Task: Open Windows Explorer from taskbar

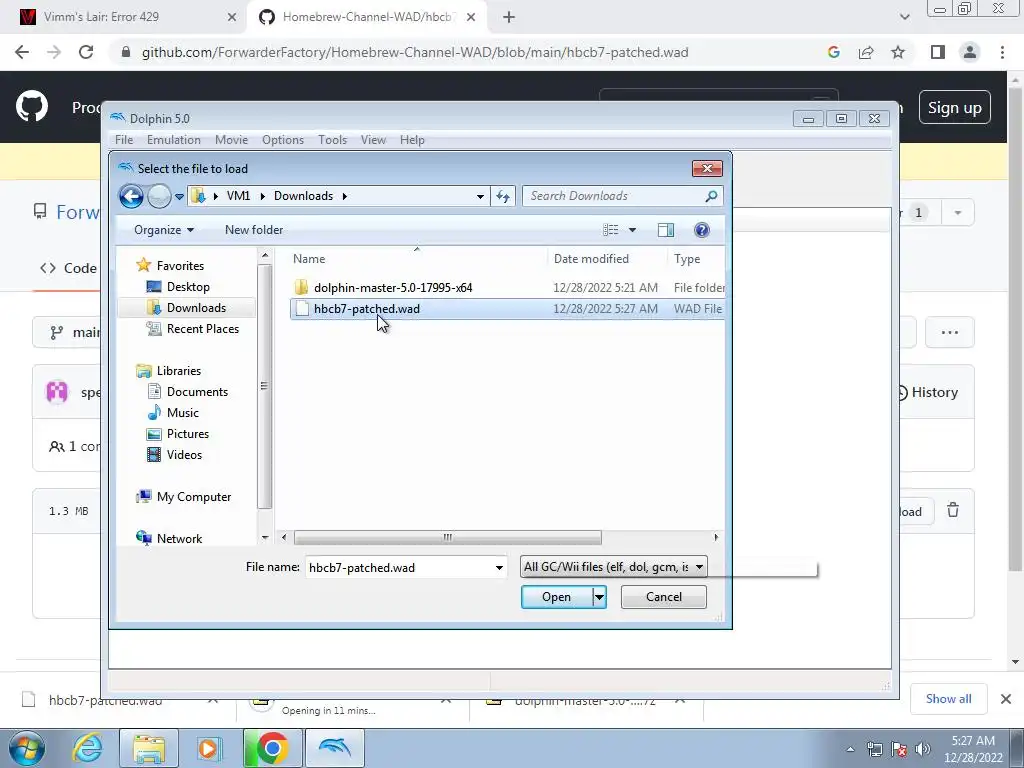Action: [149, 748]
